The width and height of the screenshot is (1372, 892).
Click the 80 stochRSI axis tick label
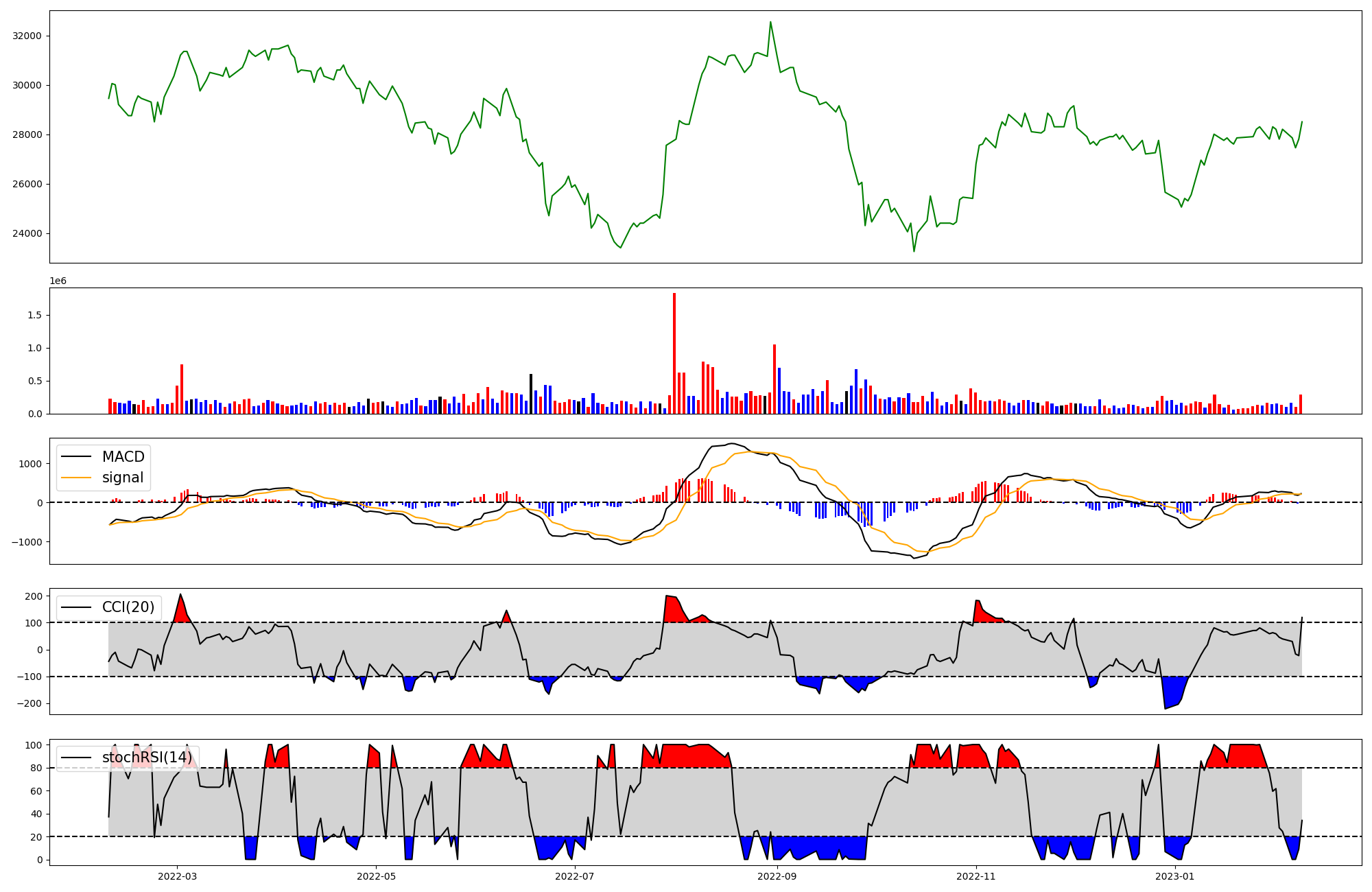36,768
